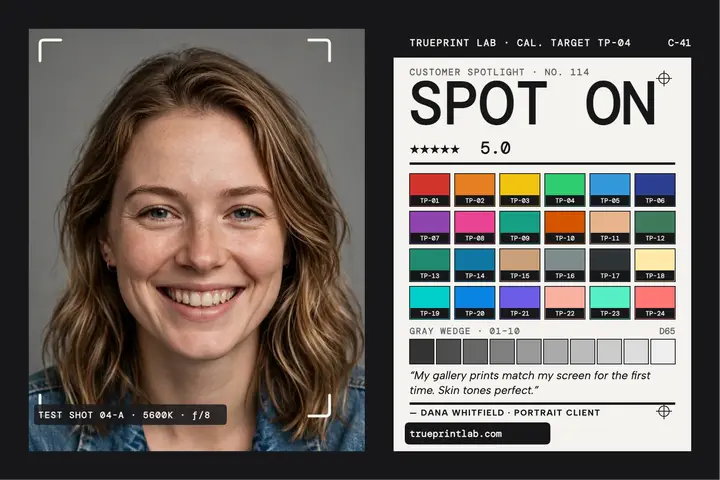Pick the TP-12 dark green swatch
This screenshot has width=720, height=480.
point(655,227)
